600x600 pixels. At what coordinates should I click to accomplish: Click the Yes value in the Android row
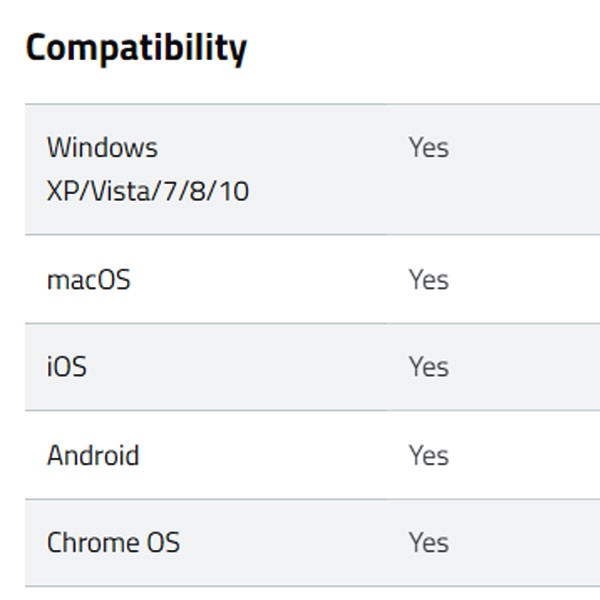pyautogui.click(x=428, y=456)
